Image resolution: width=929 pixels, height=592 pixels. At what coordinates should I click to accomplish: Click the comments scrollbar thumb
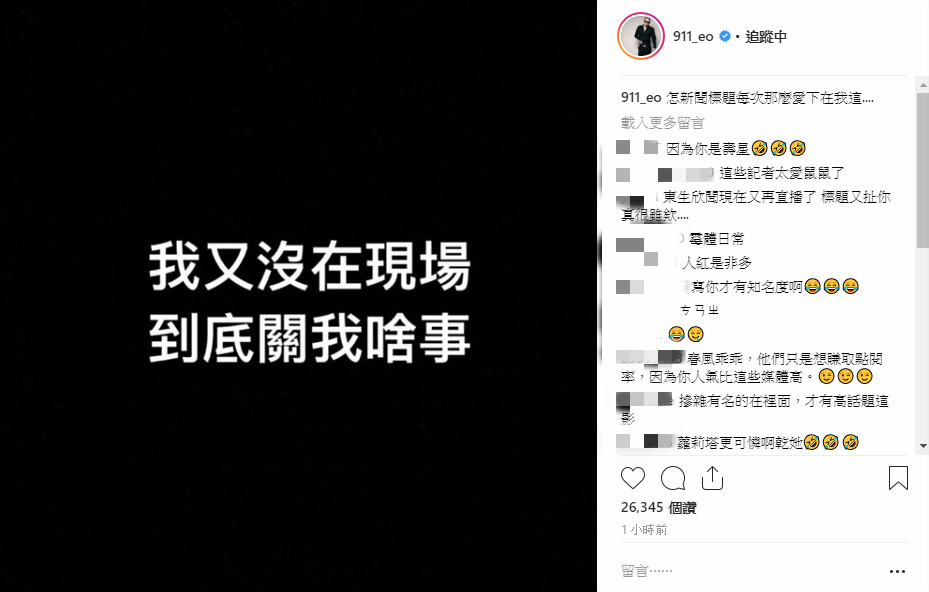(x=923, y=169)
